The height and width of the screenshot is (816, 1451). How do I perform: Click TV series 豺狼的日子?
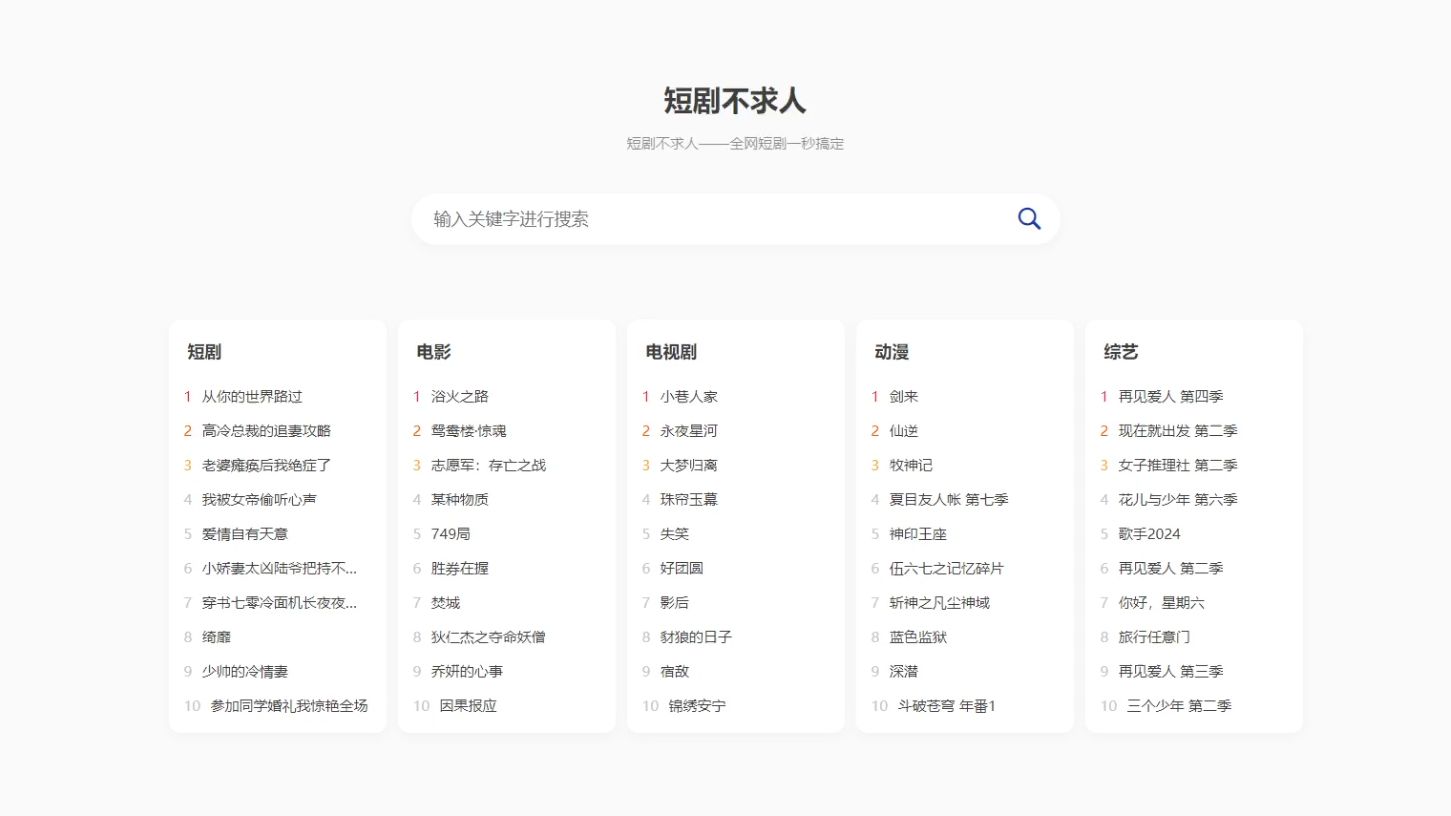696,637
